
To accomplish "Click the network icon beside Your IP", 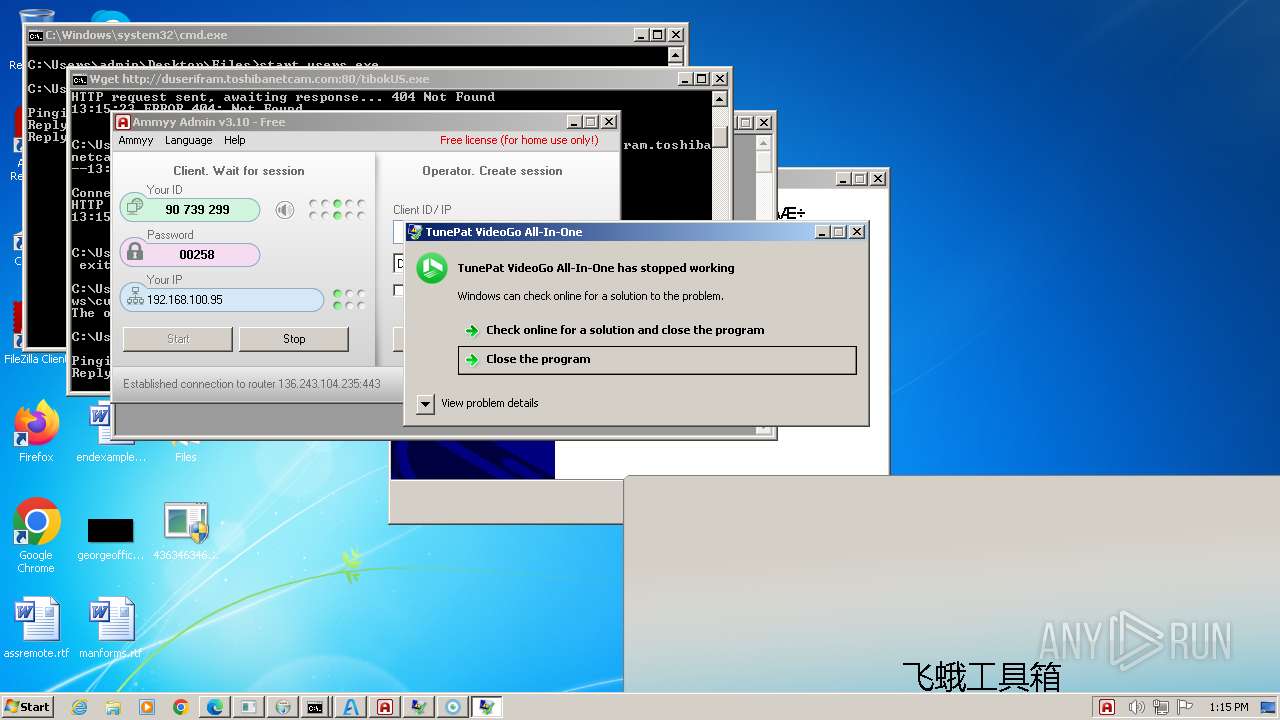I will [135, 298].
